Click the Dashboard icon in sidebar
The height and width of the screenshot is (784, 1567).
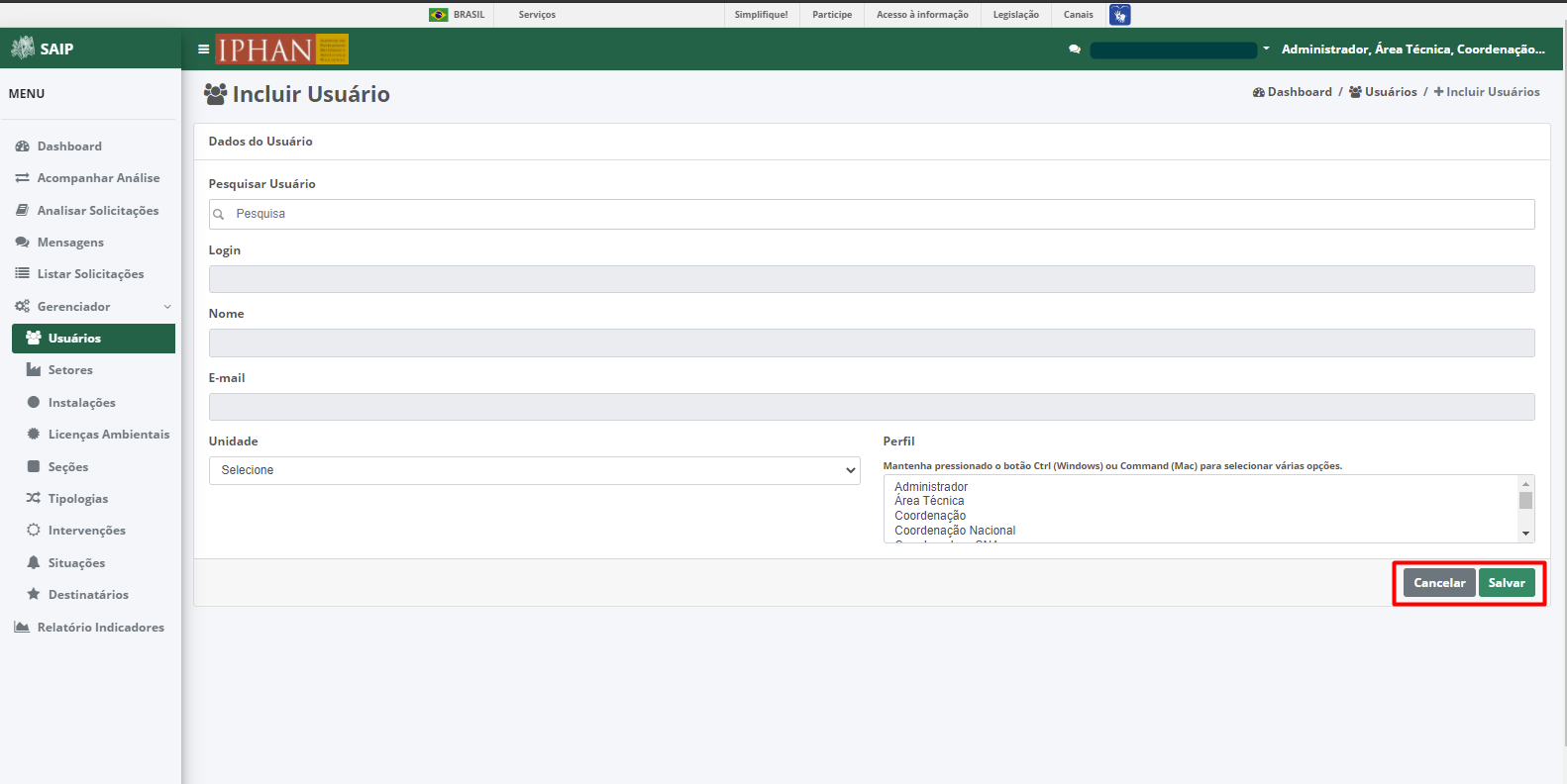point(23,147)
